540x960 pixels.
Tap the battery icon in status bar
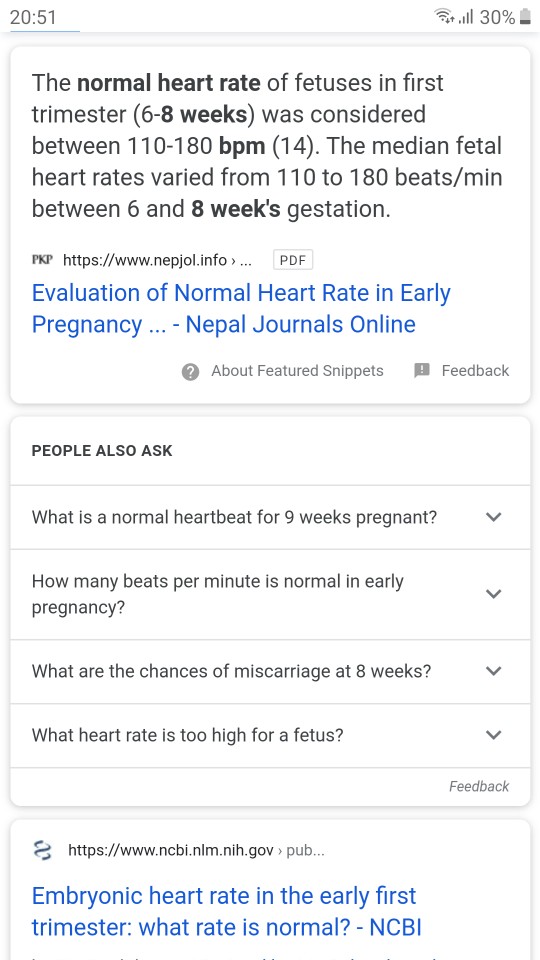tap(525, 17)
